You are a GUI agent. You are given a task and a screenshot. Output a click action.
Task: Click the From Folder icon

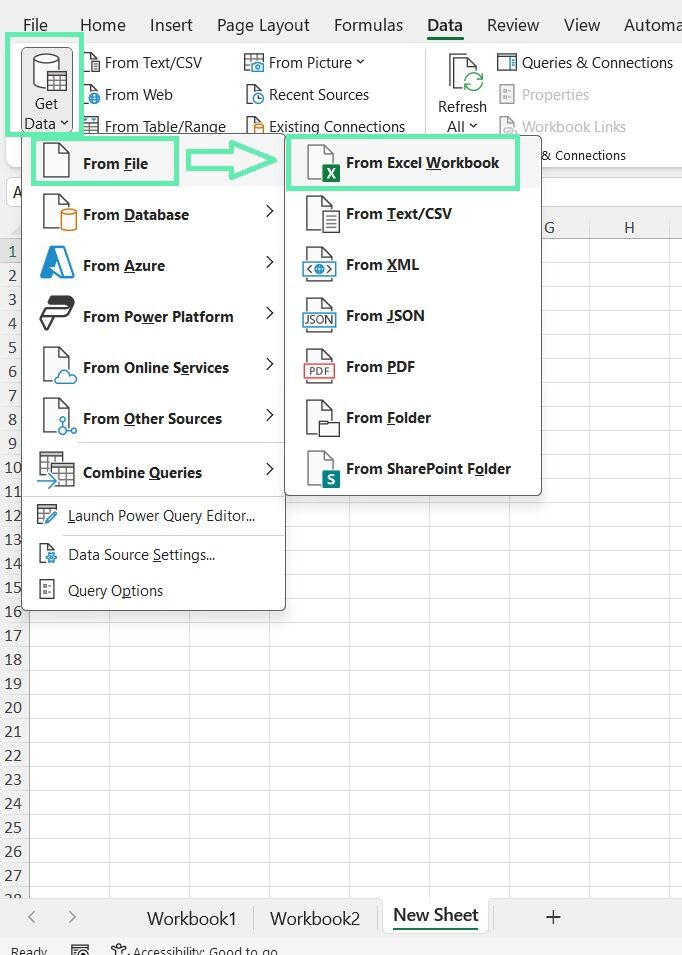point(322,418)
